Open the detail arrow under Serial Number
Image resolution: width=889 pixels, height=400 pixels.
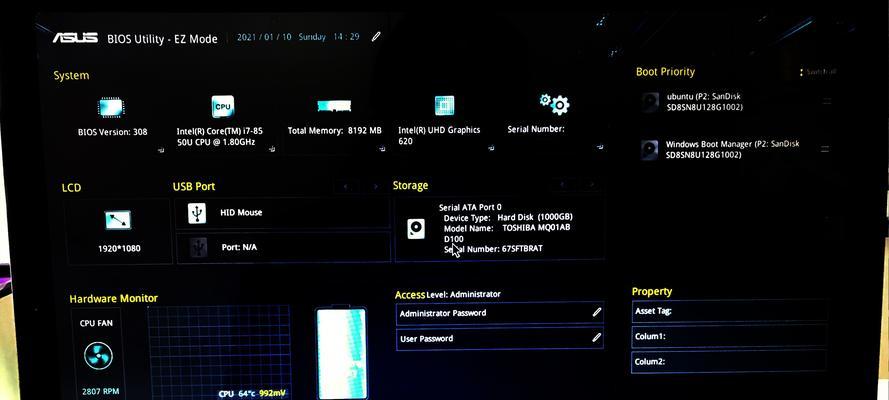pos(600,147)
